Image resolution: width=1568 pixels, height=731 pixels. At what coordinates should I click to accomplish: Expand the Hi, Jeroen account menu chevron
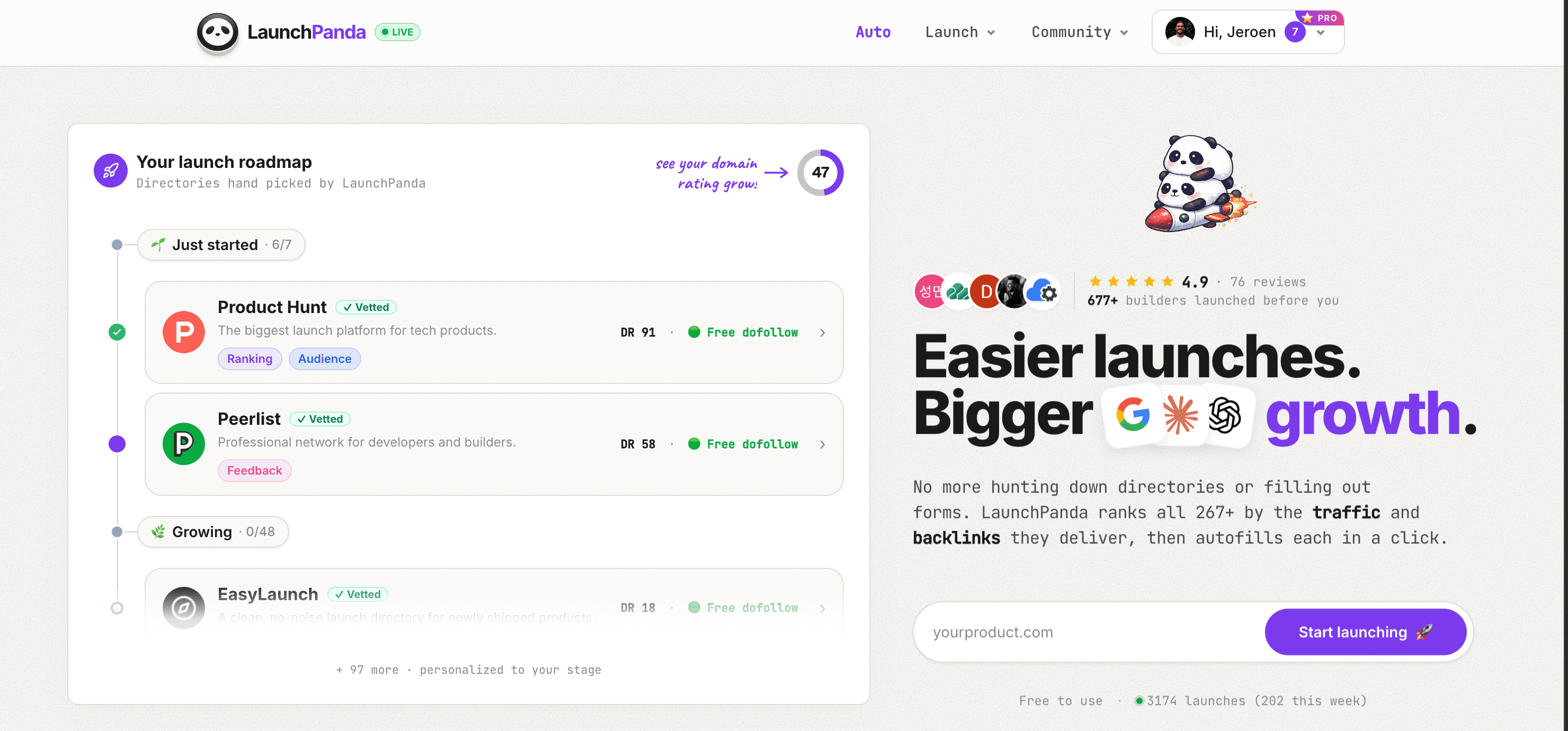pos(1320,33)
